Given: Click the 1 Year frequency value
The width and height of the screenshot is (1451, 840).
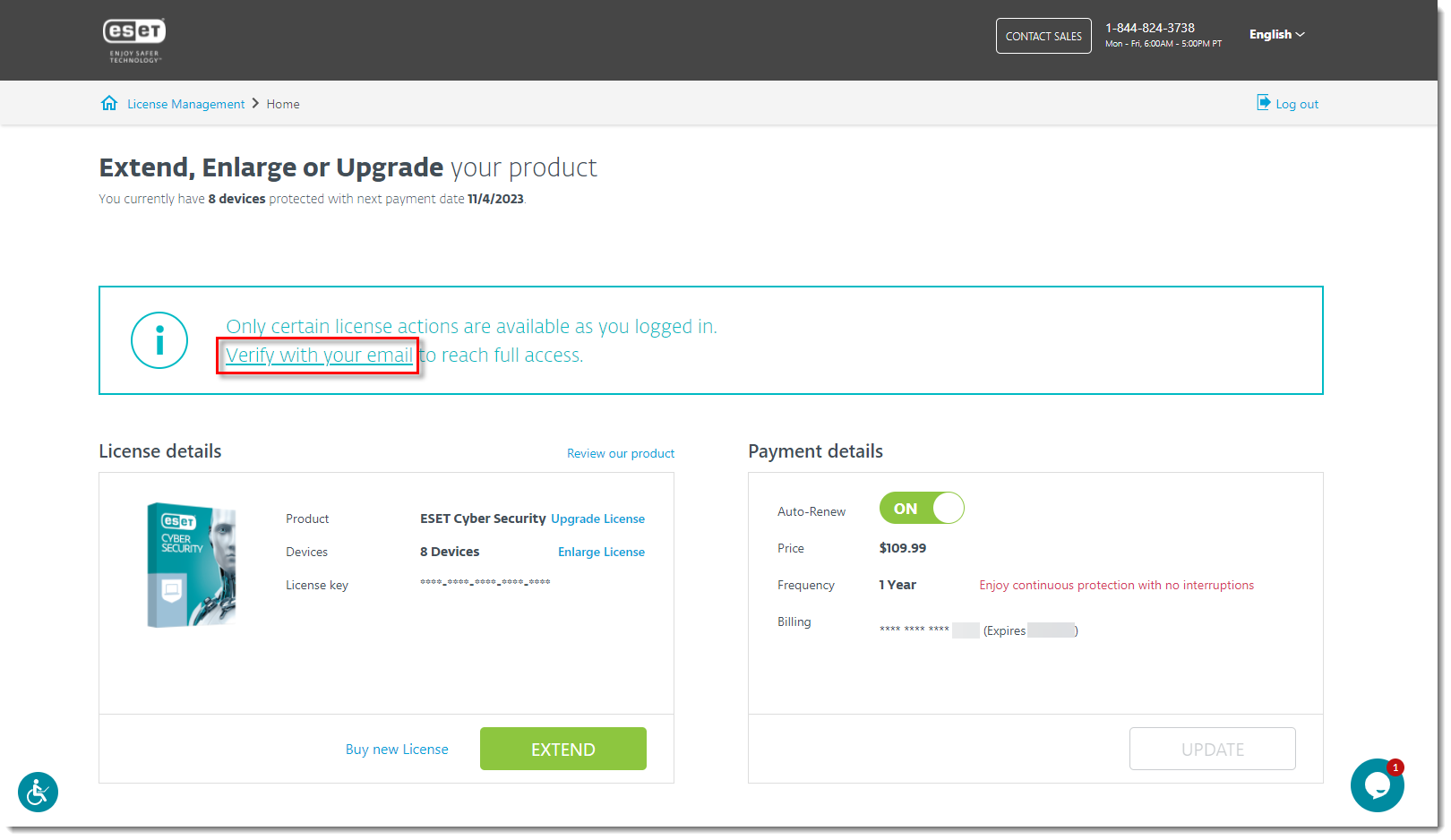Looking at the screenshot, I should 897,585.
